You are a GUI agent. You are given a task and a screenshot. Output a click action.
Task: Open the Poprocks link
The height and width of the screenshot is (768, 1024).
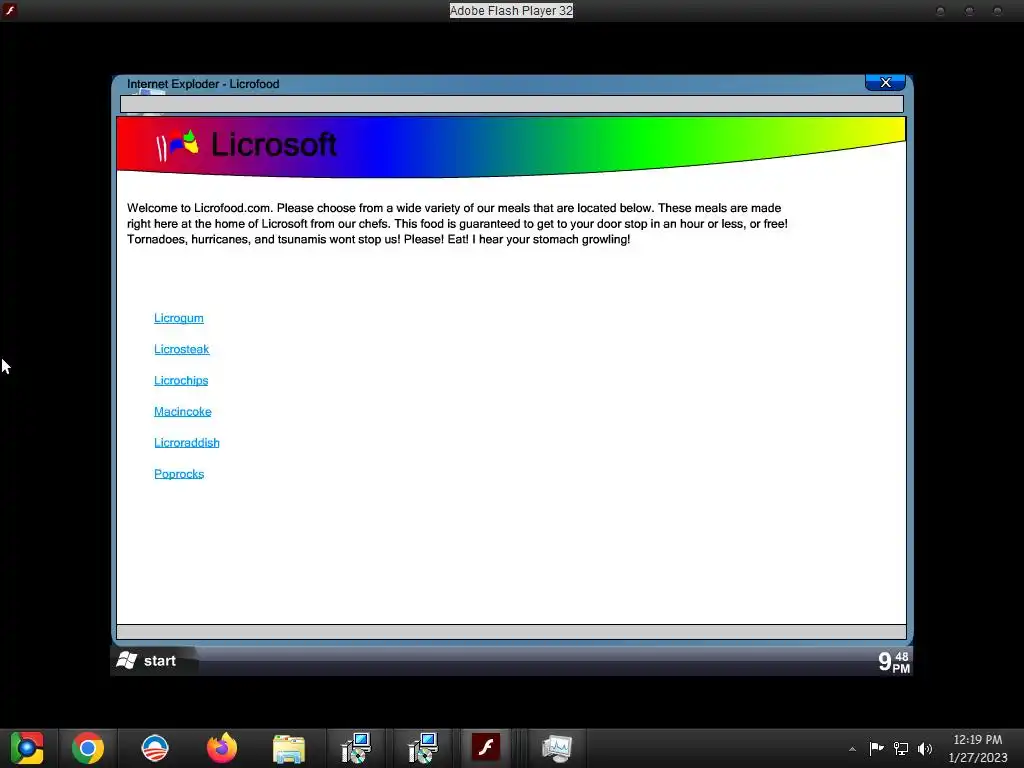(179, 474)
